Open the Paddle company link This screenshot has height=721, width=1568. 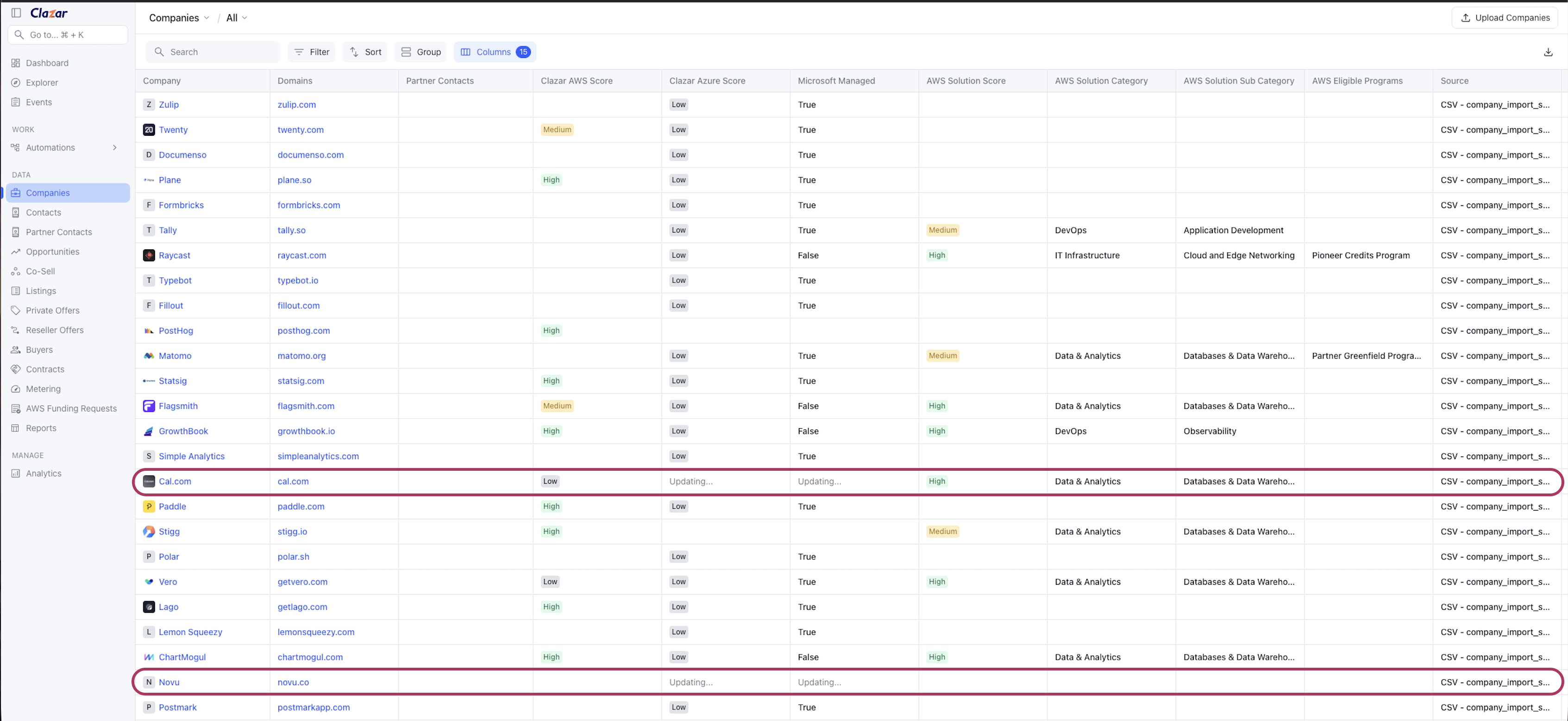pyautogui.click(x=172, y=506)
